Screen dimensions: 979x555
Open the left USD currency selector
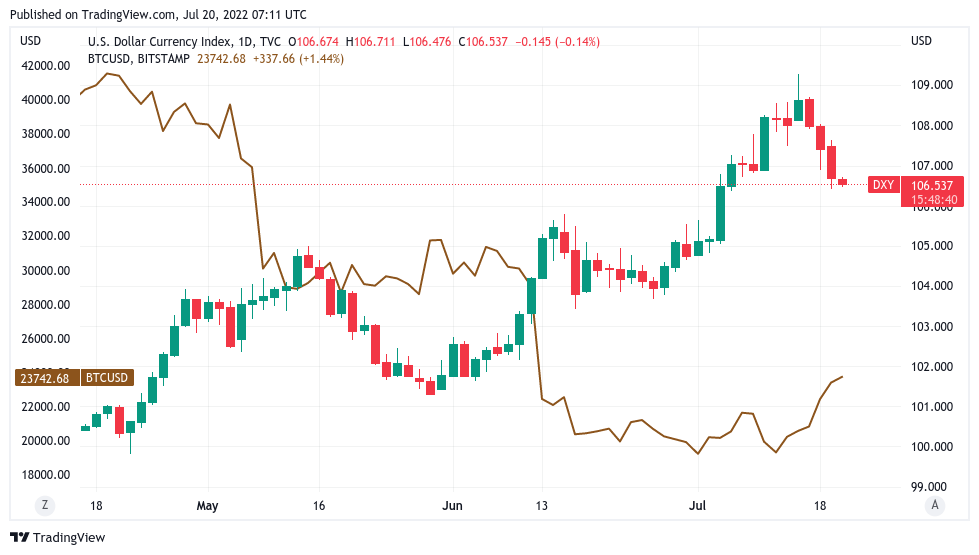point(31,41)
